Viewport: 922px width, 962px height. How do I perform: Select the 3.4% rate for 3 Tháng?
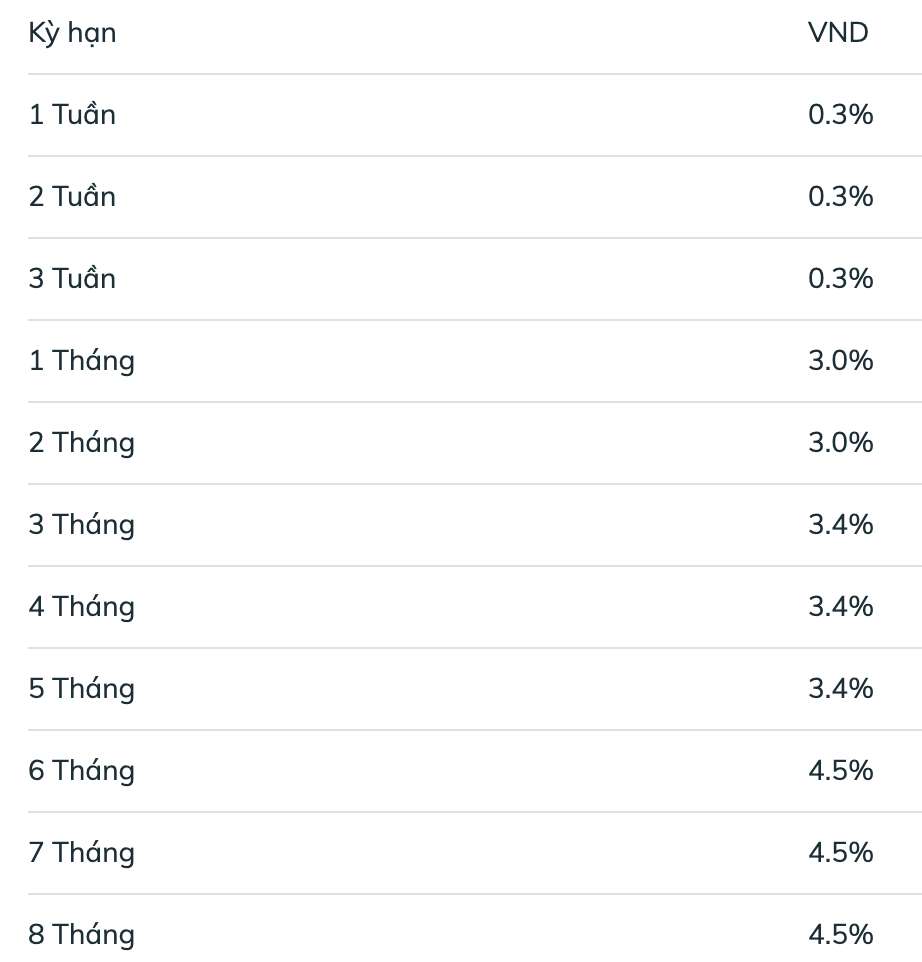(x=840, y=525)
